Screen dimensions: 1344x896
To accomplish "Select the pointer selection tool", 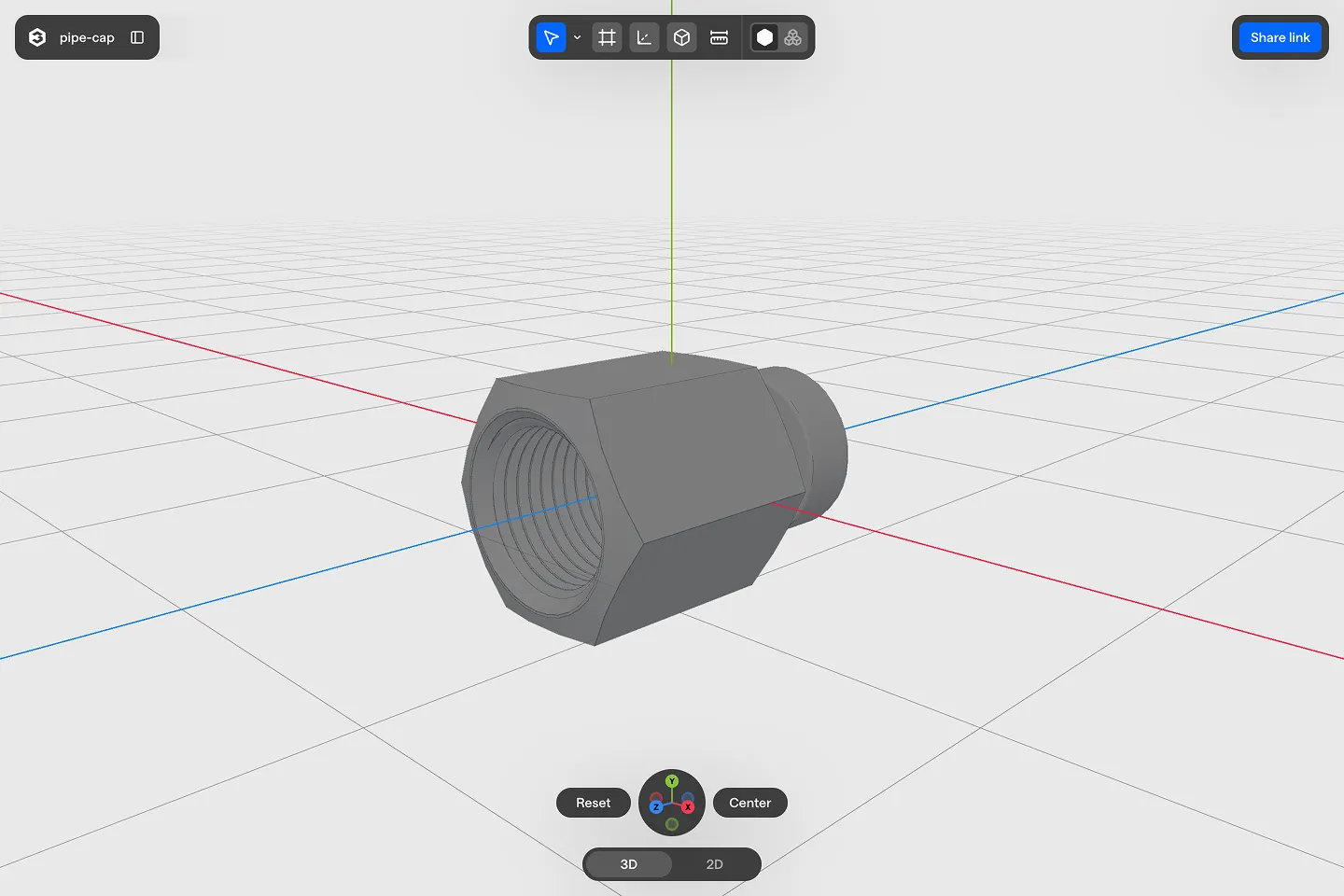I will (552, 37).
